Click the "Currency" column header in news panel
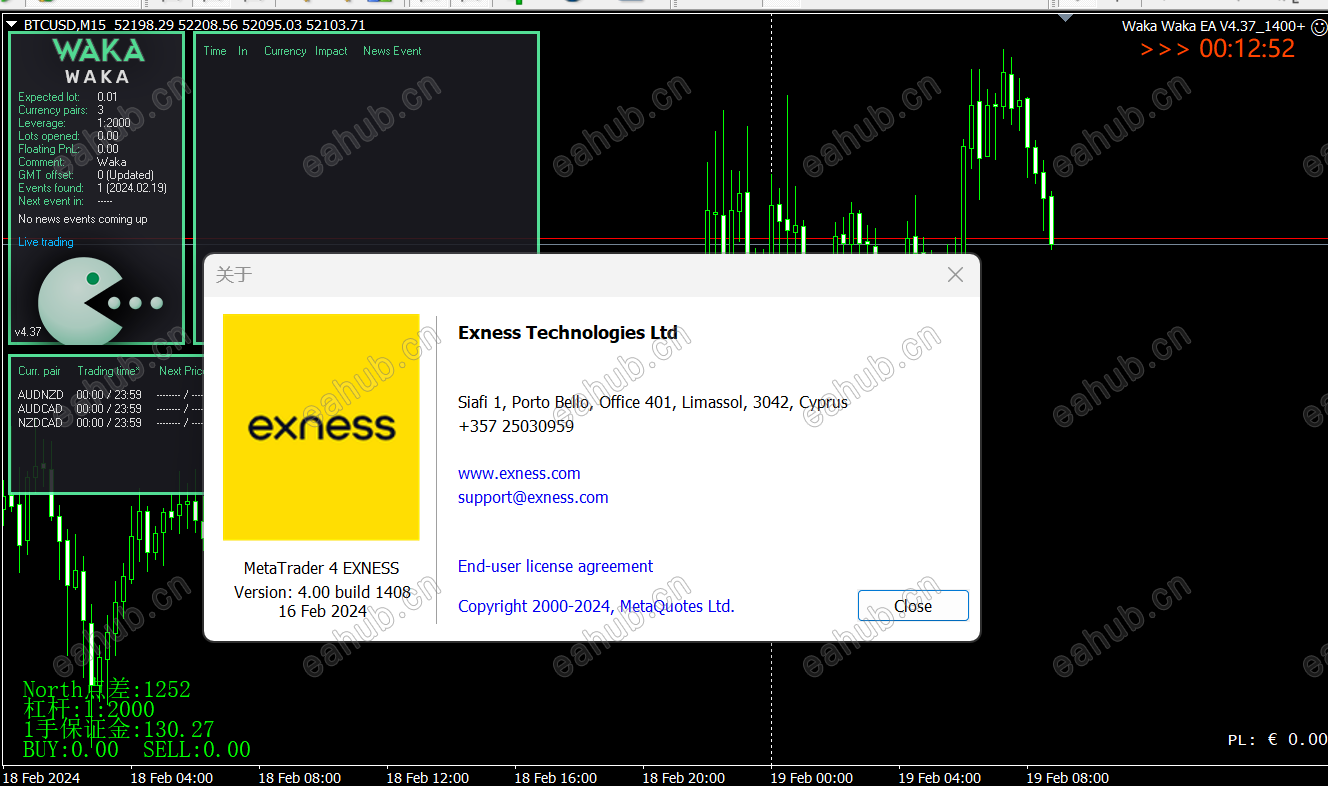This screenshot has width=1328, height=786. click(x=285, y=51)
